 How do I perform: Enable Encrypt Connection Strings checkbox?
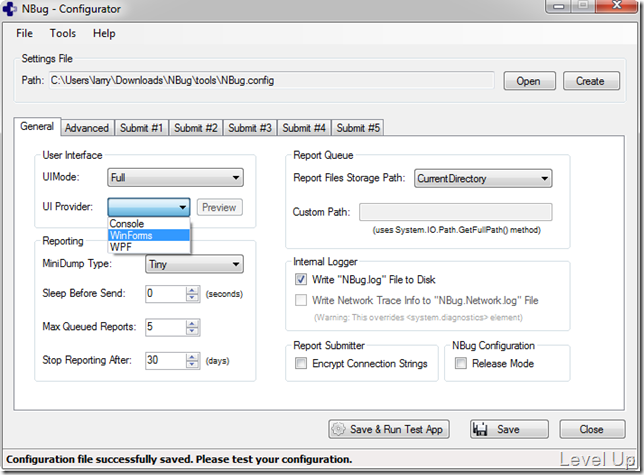pyautogui.click(x=301, y=363)
